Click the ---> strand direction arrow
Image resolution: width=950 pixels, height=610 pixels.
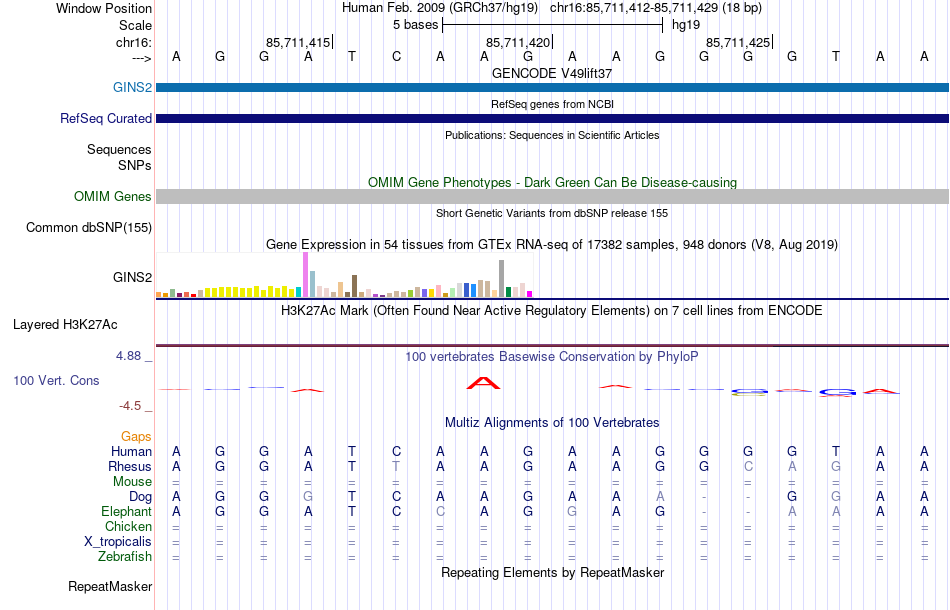142,58
